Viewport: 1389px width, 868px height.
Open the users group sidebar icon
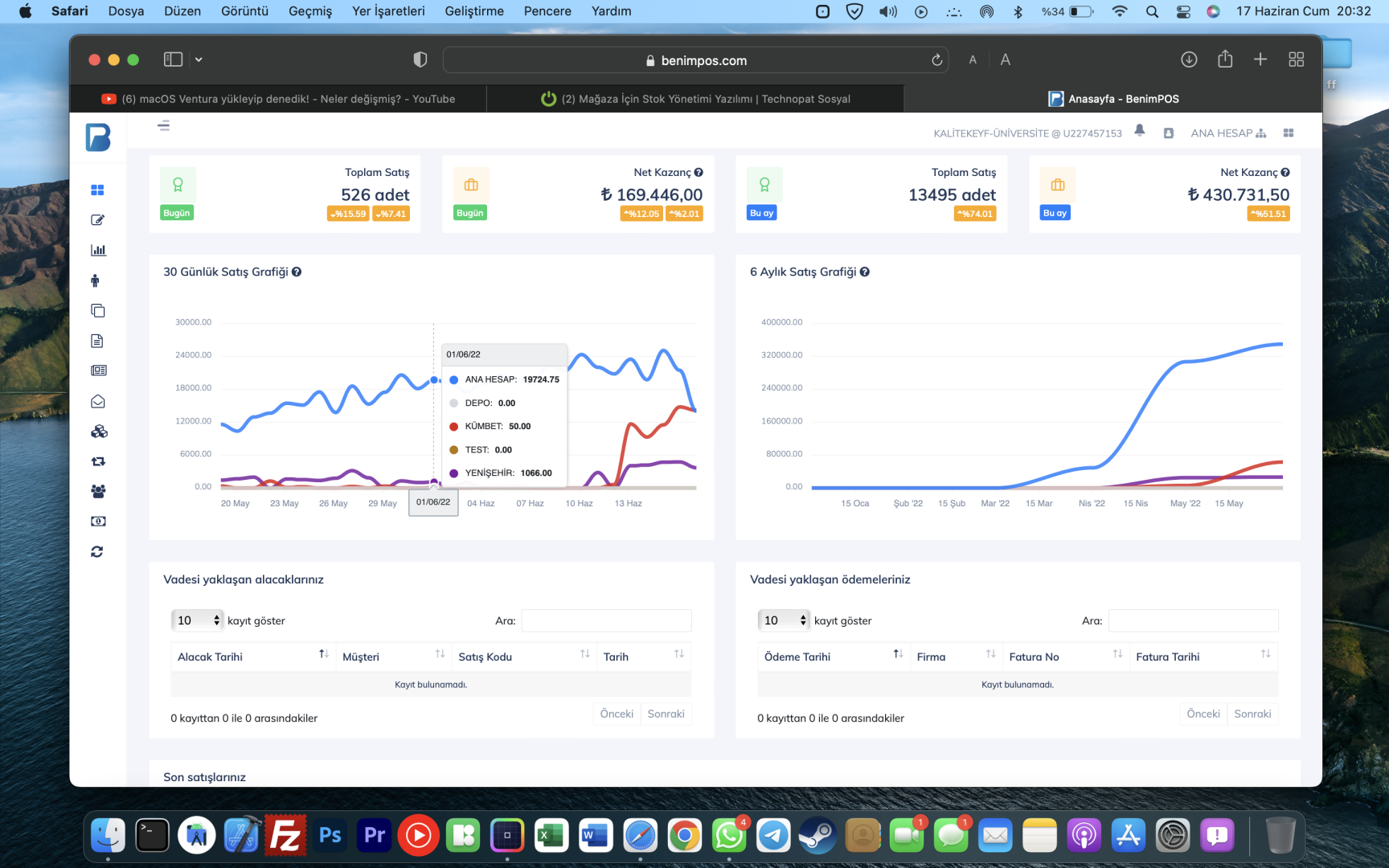pyautogui.click(x=98, y=491)
